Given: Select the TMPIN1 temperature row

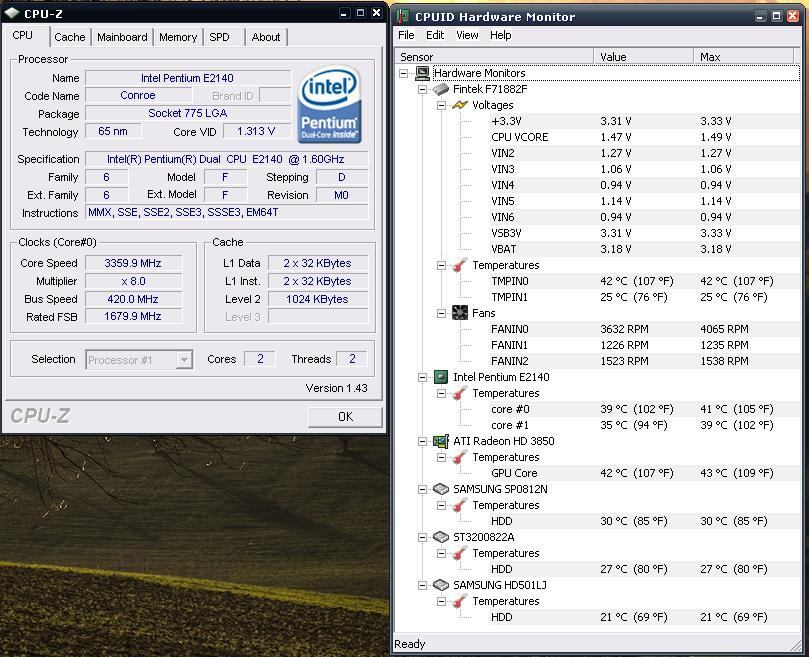Looking at the screenshot, I should [645, 297].
